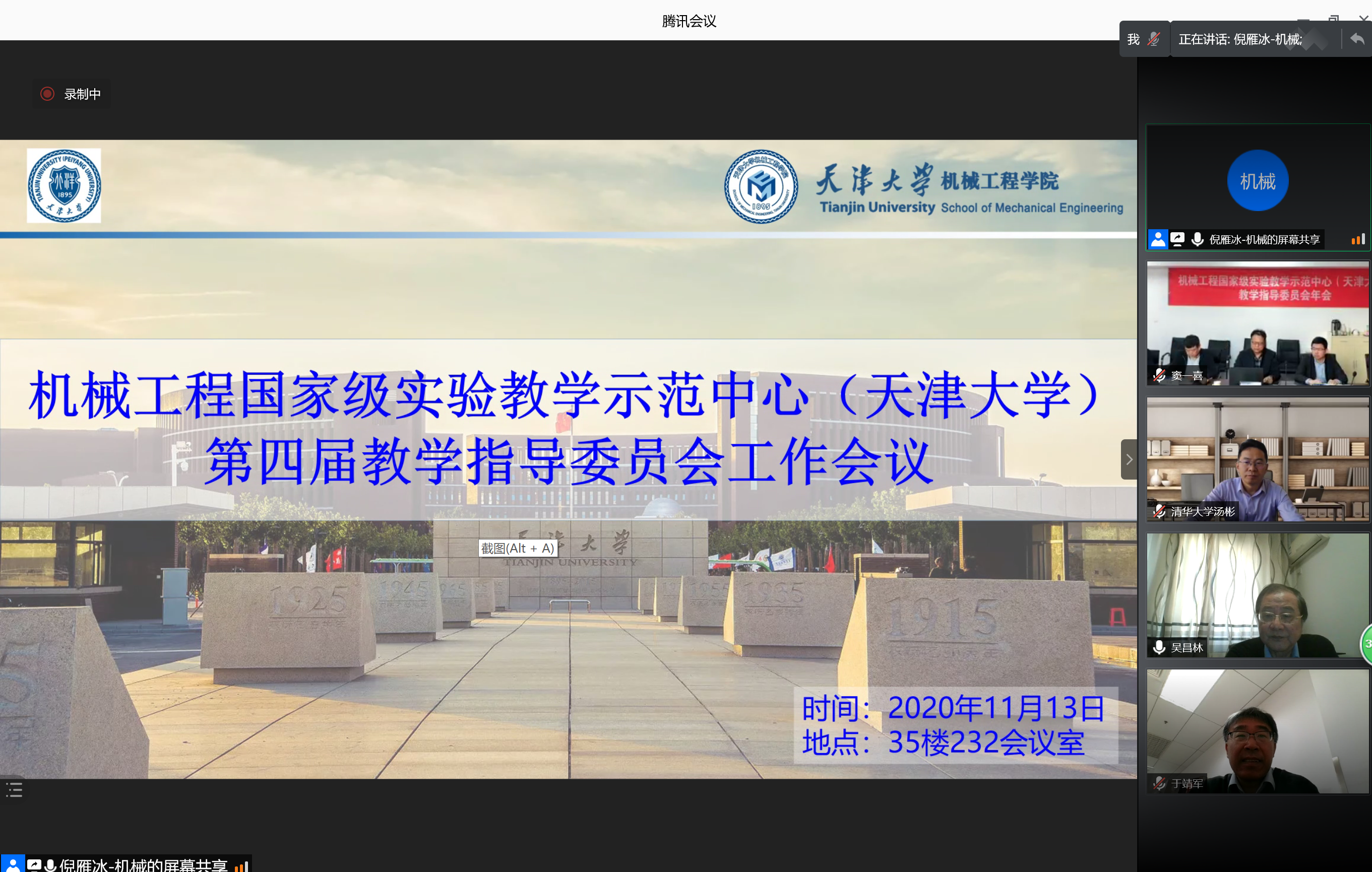Select the 机械 blue avatar circle
This screenshot has height=872, width=1372.
[1258, 181]
